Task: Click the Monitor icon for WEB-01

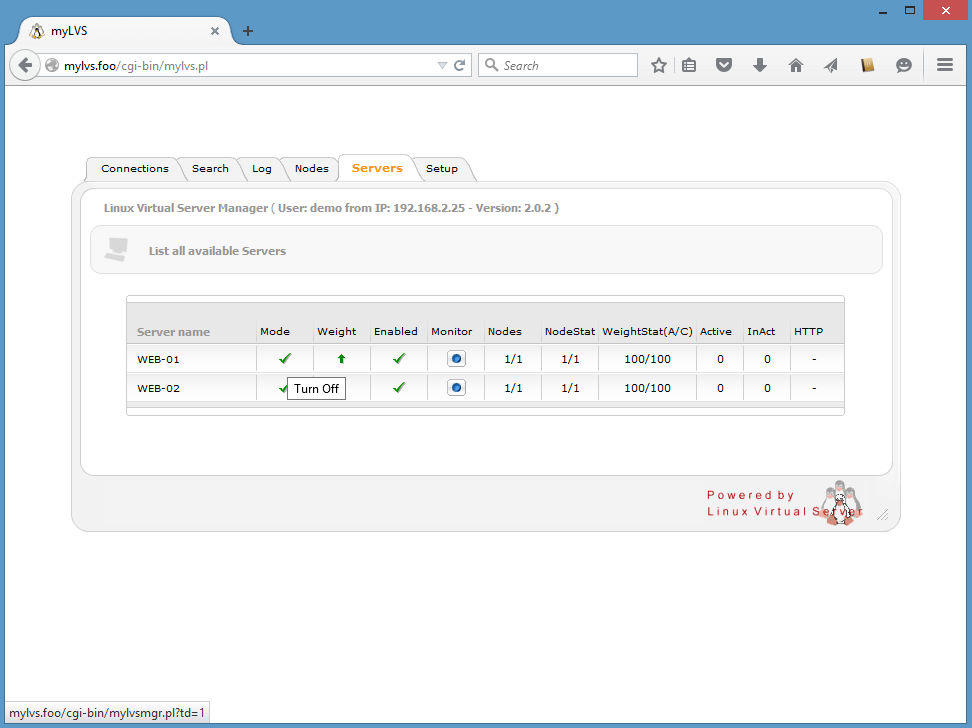Action: pos(456,358)
